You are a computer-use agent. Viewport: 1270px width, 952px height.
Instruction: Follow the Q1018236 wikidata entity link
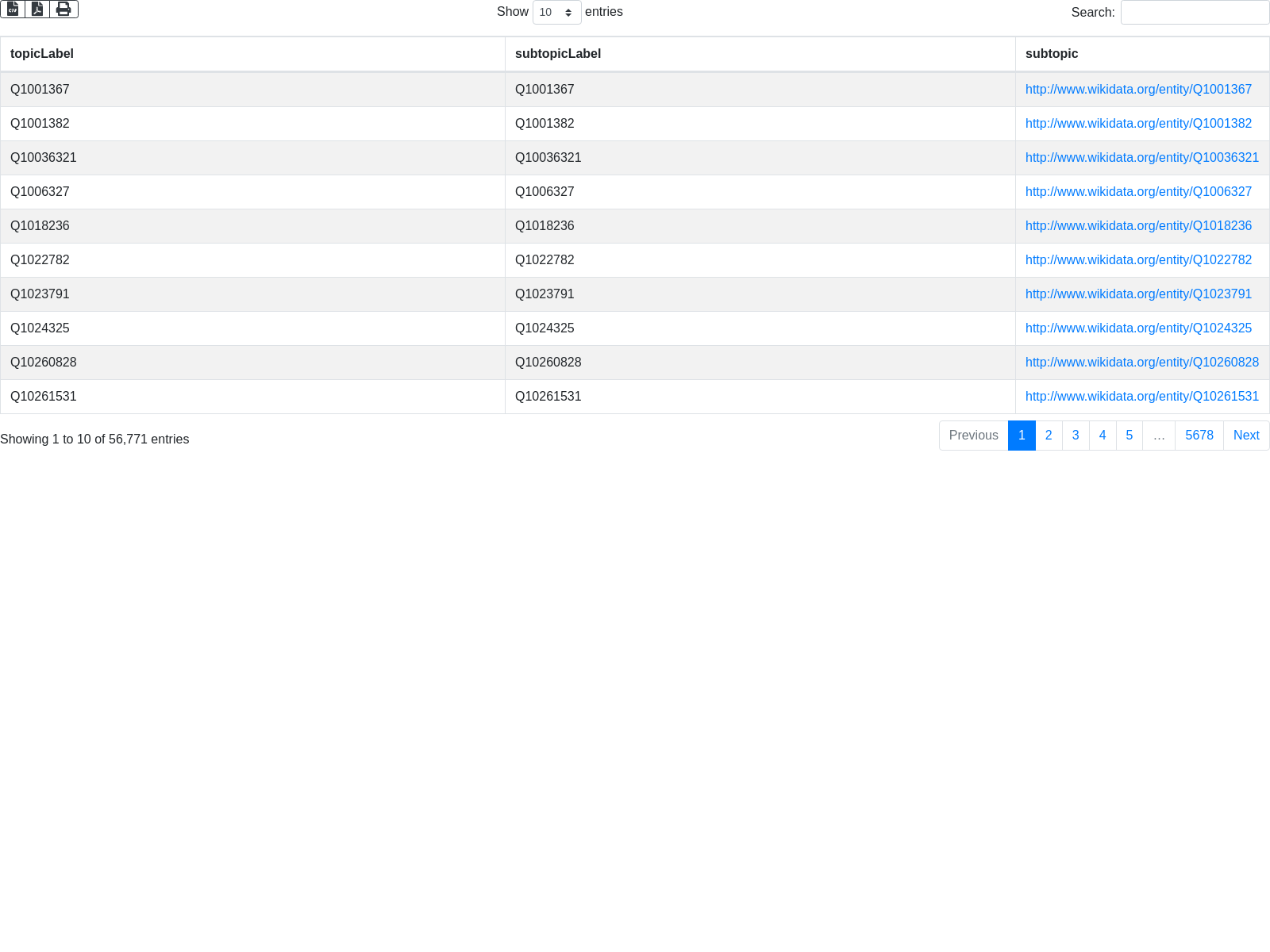[x=1138, y=226]
